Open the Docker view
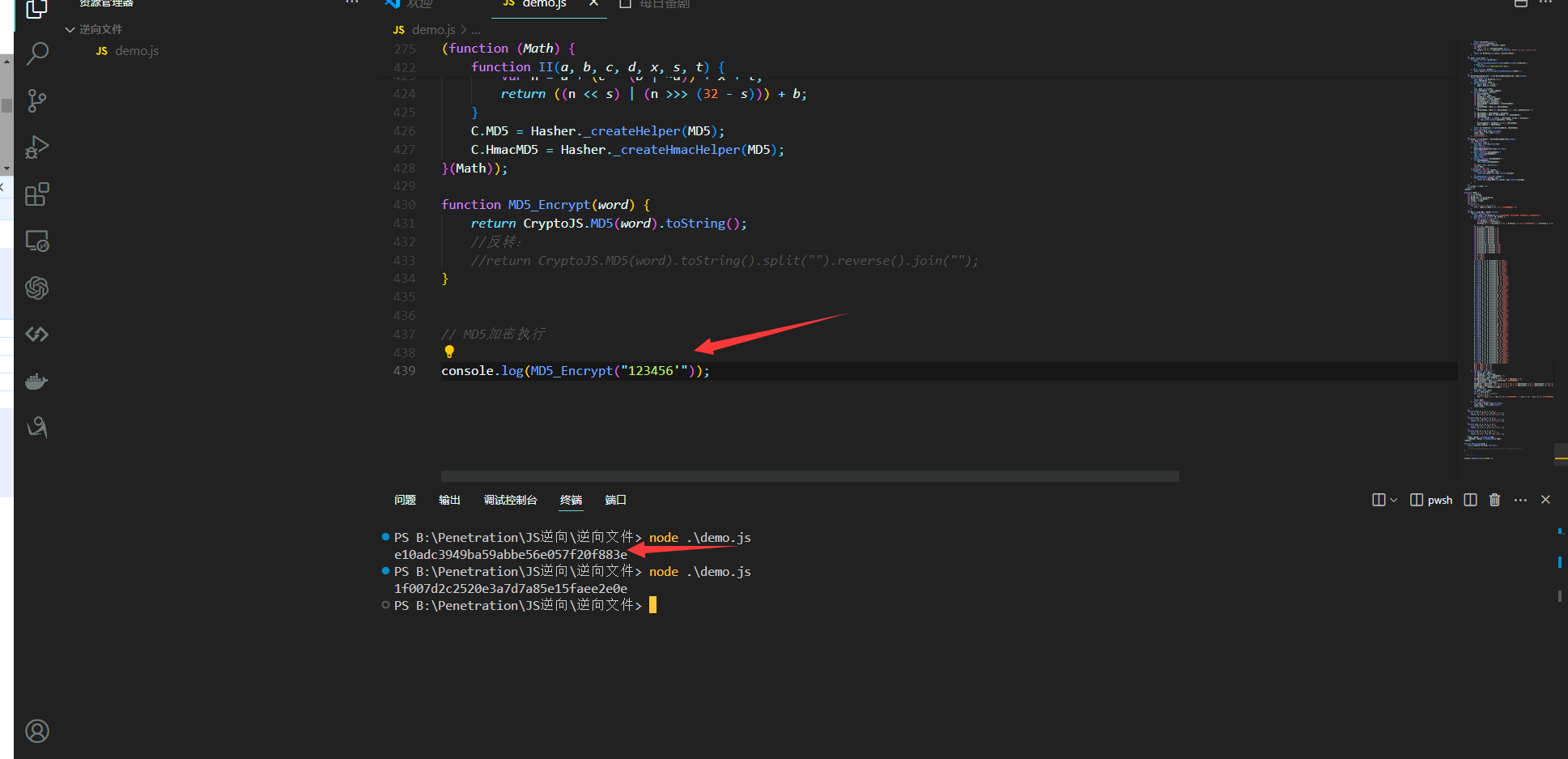The image size is (1568, 759). coord(37,381)
